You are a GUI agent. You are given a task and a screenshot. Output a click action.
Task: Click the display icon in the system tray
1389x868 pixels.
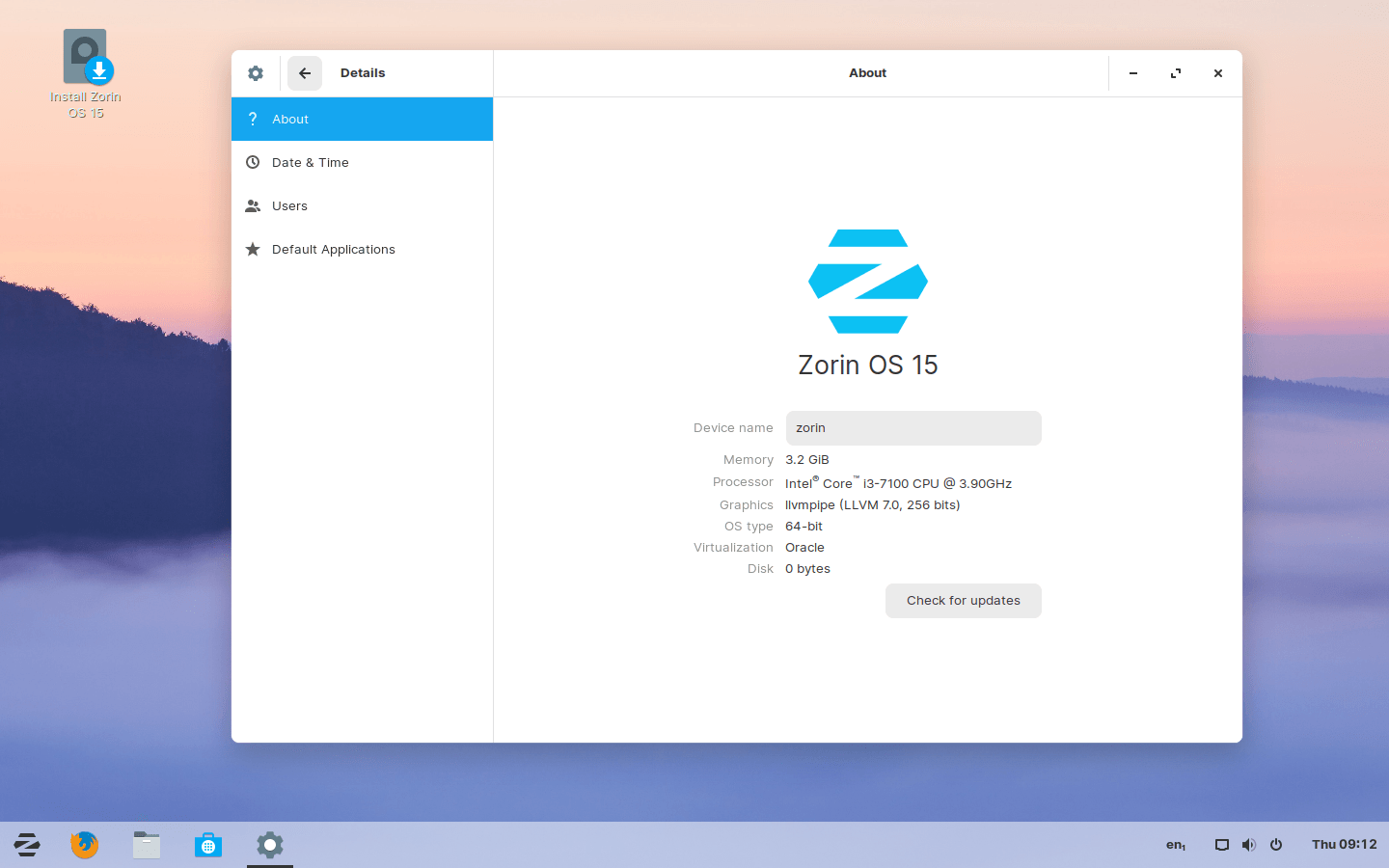pyautogui.click(x=1221, y=844)
